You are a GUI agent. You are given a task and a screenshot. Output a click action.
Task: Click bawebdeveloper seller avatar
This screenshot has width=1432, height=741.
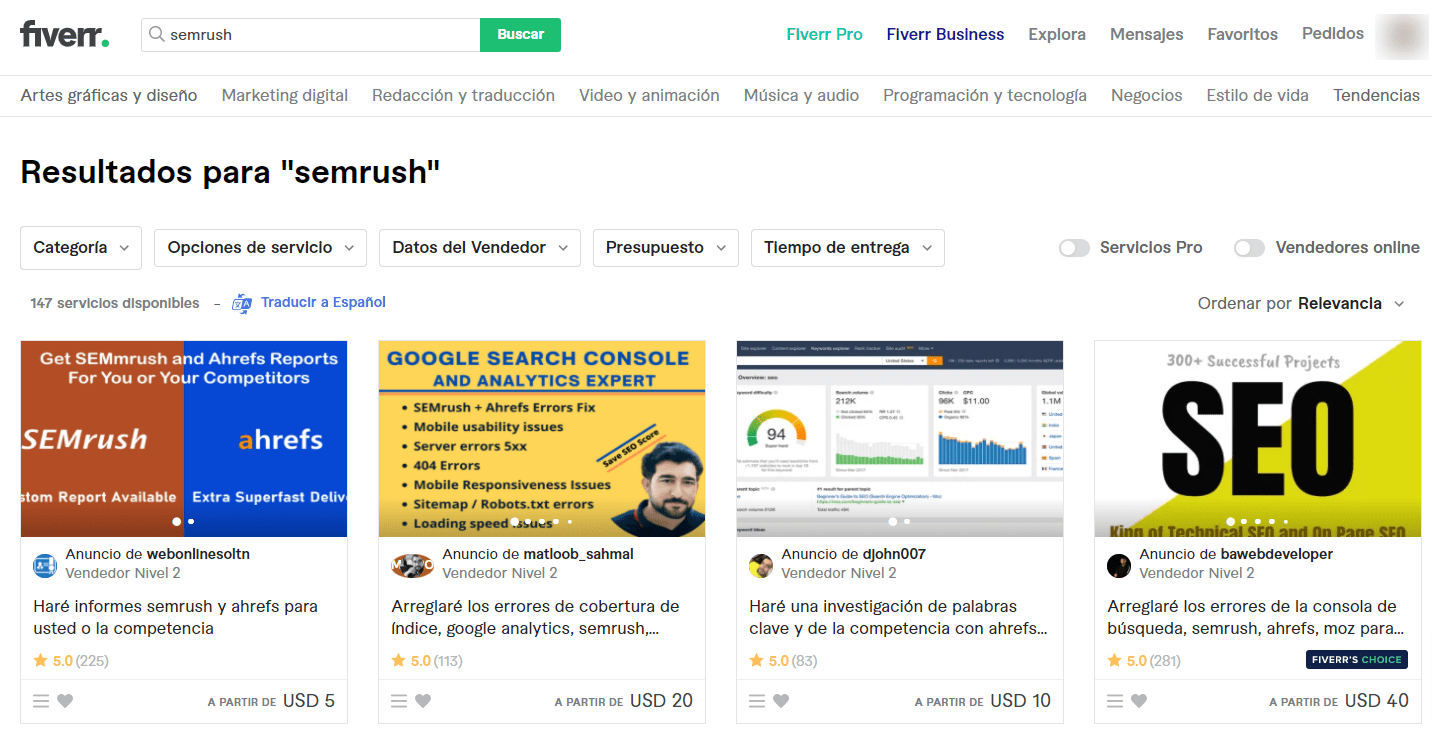tap(1119, 565)
